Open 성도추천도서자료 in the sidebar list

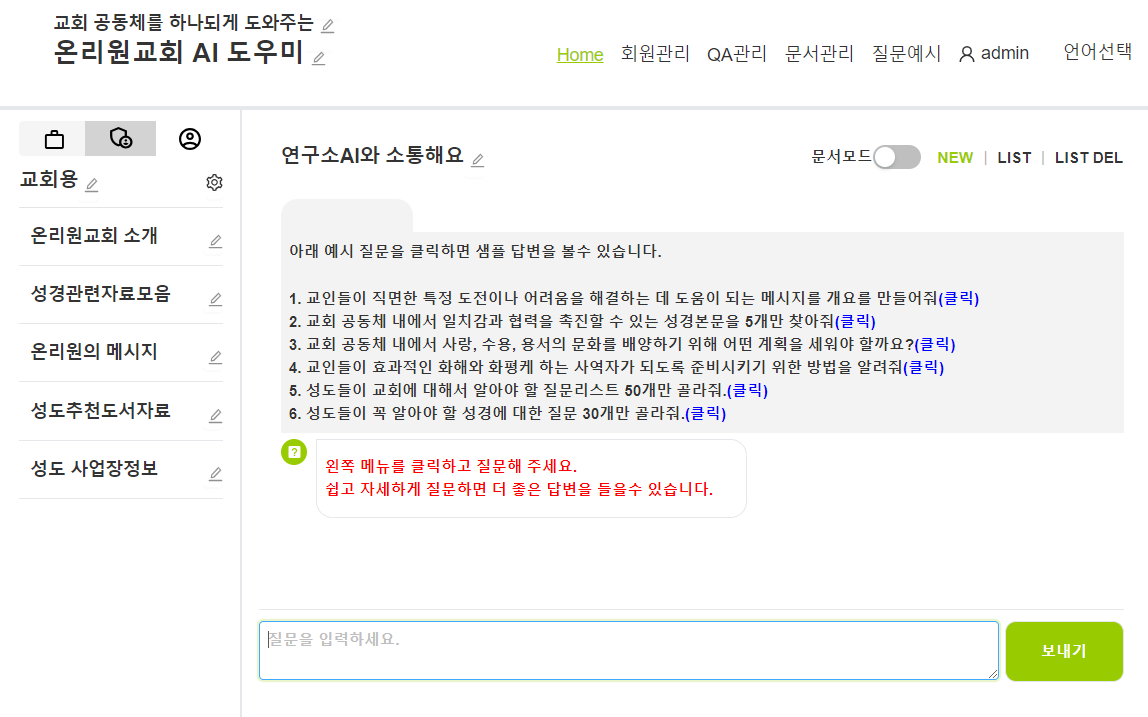coord(101,410)
